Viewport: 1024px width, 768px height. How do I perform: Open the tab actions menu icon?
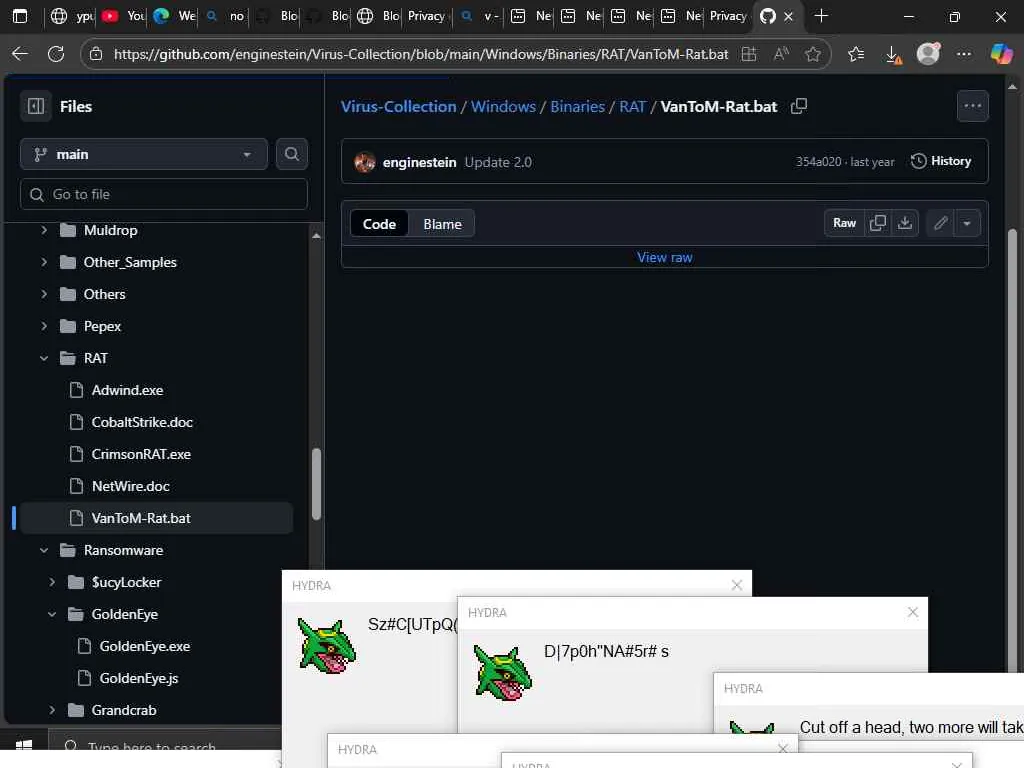(x=20, y=16)
